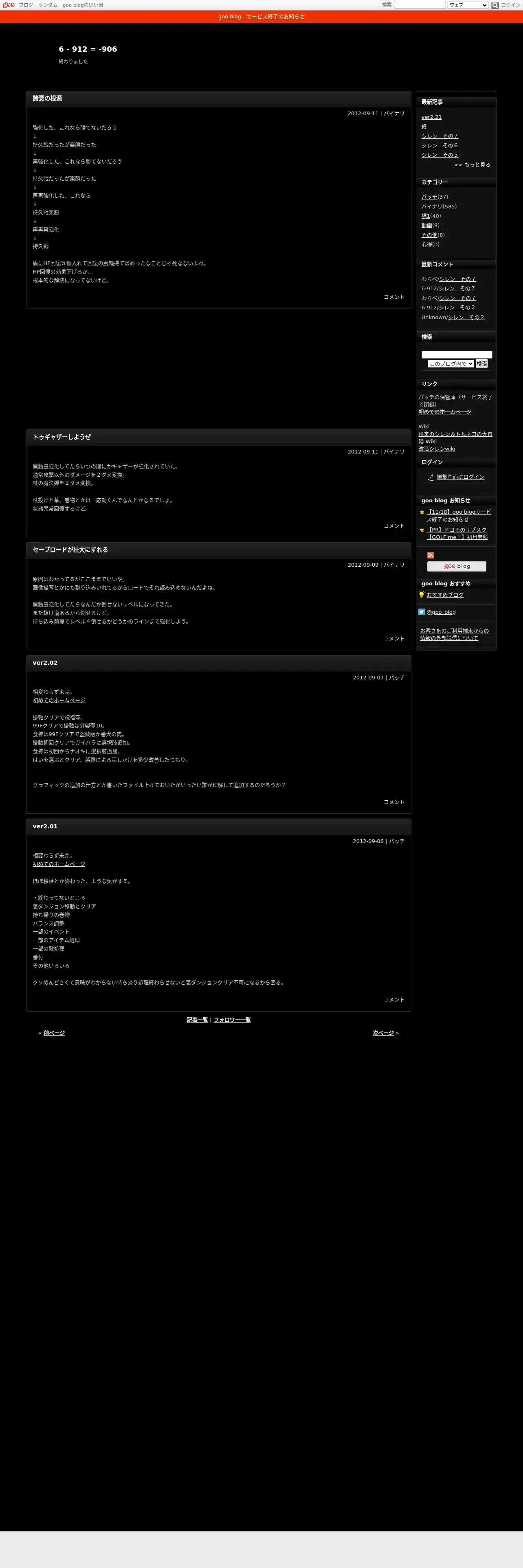Open the お客さまのご利用端末からの情報の外部送信について link
This screenshot has width=523, height=1568.
455,634
